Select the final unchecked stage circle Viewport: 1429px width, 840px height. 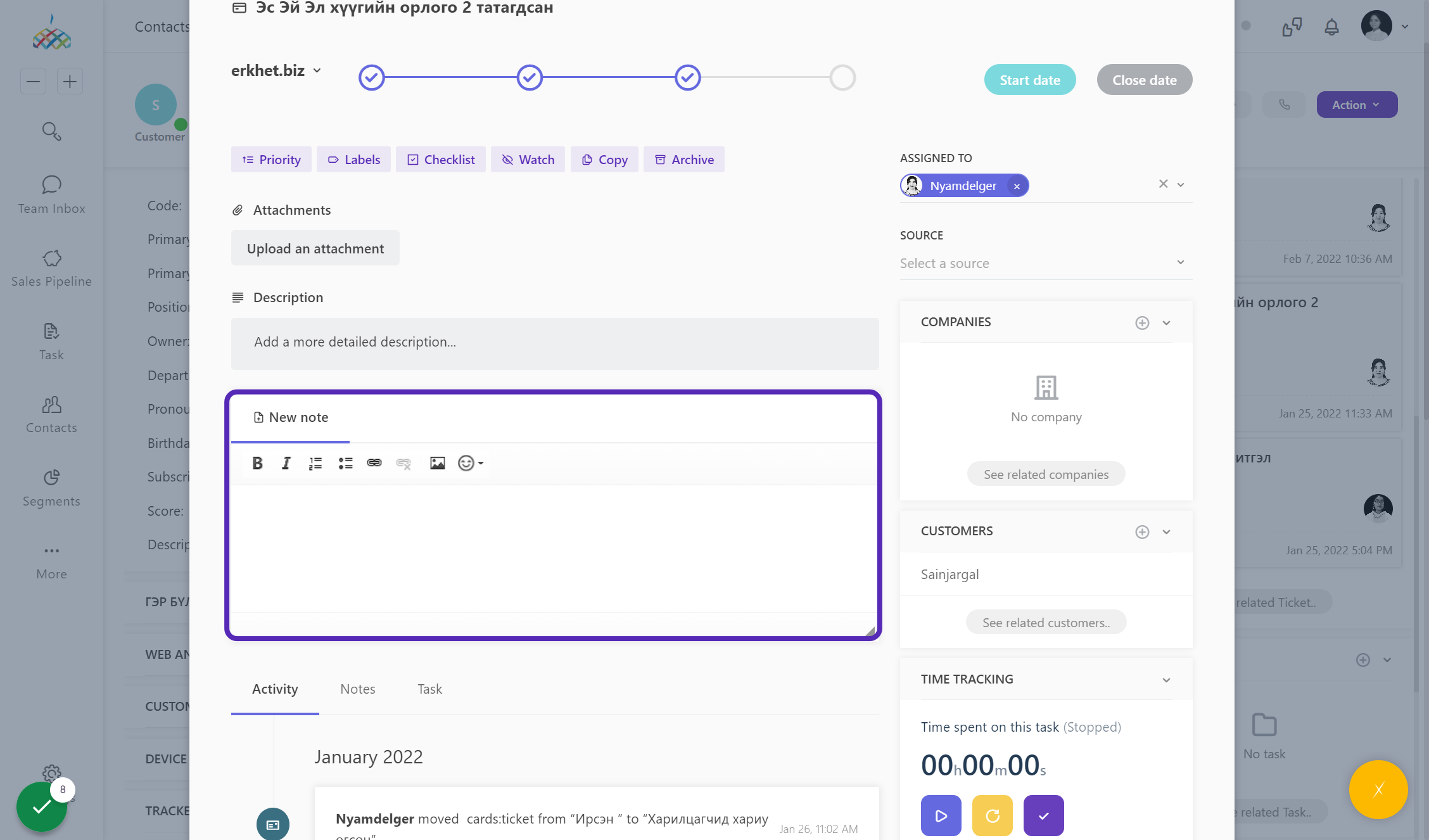pyautogui.click(x=842, y=77)
